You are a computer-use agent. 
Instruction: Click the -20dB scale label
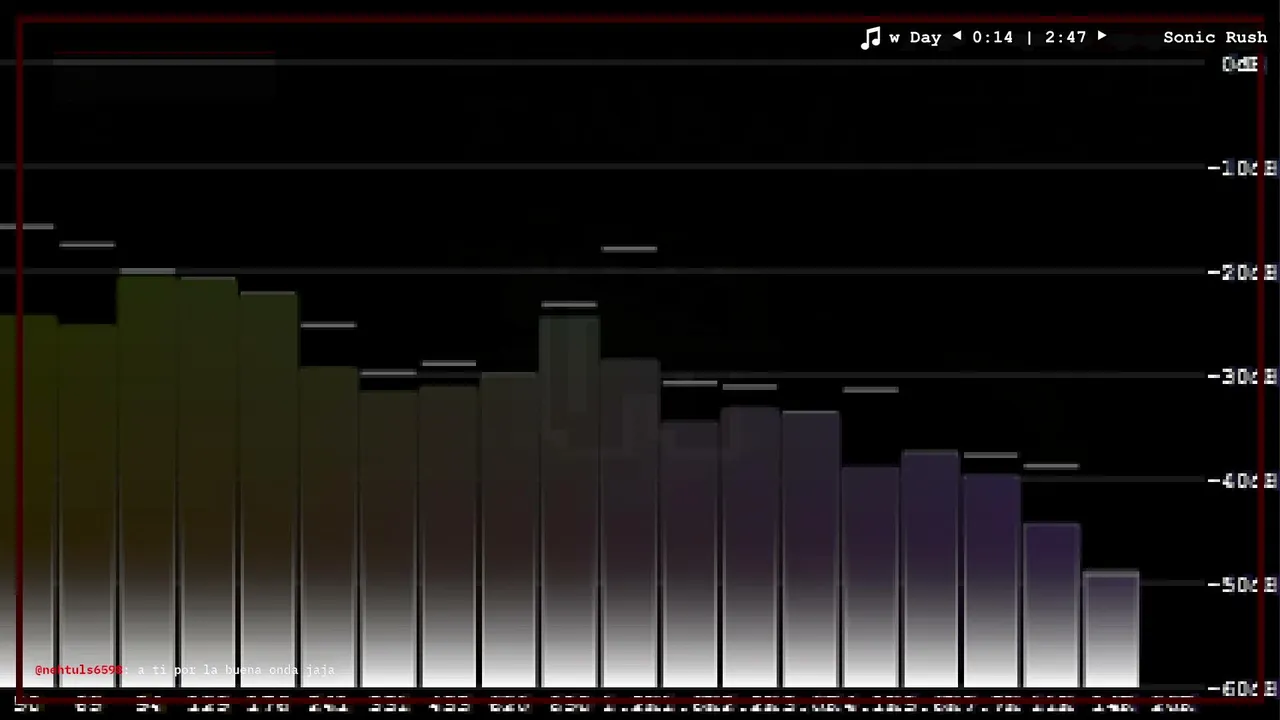[x=1242, y=272]
